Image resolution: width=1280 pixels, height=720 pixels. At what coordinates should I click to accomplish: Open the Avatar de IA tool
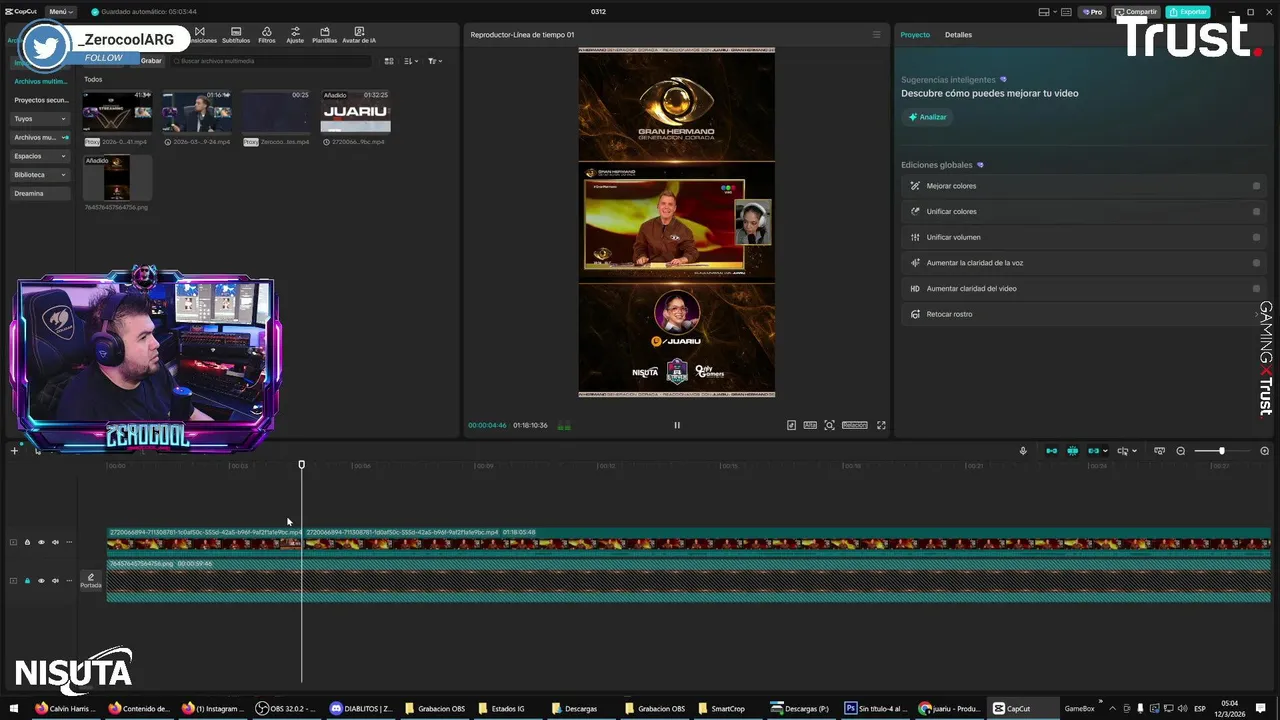coord(359,35)
